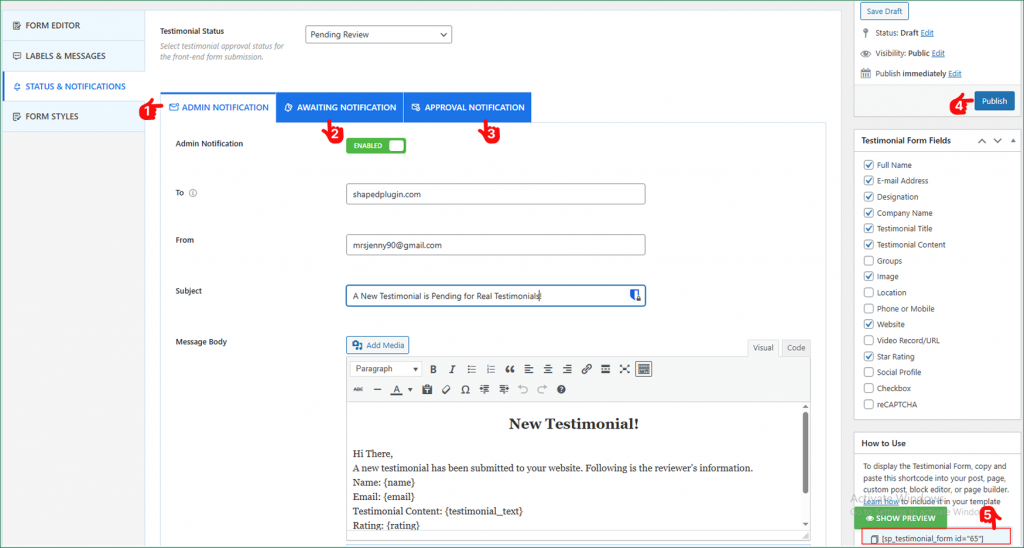The width and height of the screenshot is (1024, 548).
Task: Increase the paragraph indent
Action: [504, 389]
